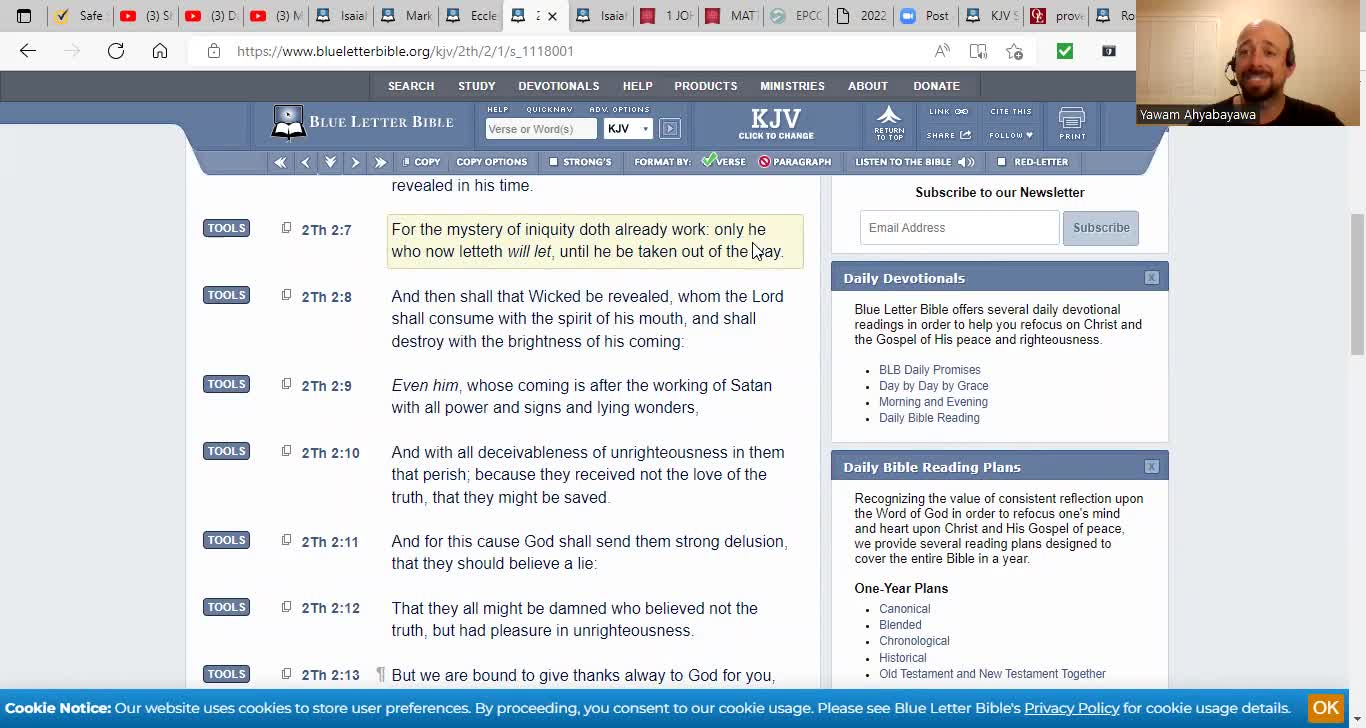Jump to next book double-right arrow
Screen dimensions: 1366x728
[380, 162]
